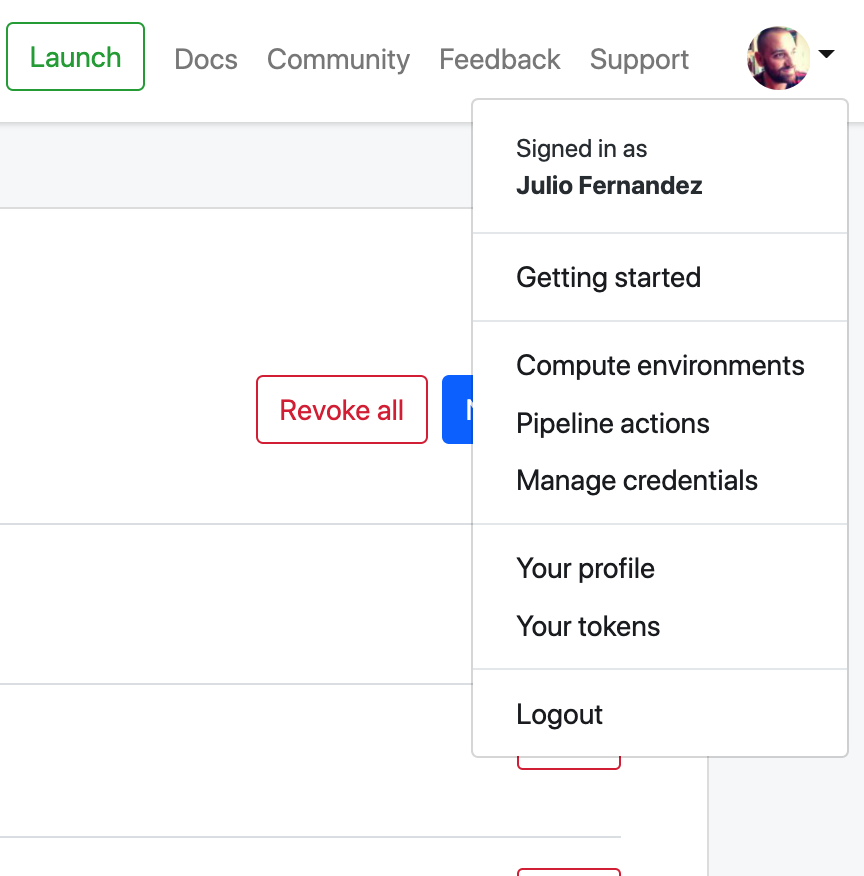Click the lowest red-outlined token row button
The width and height of the screenshot is (864, 876).
pos(568,872)
